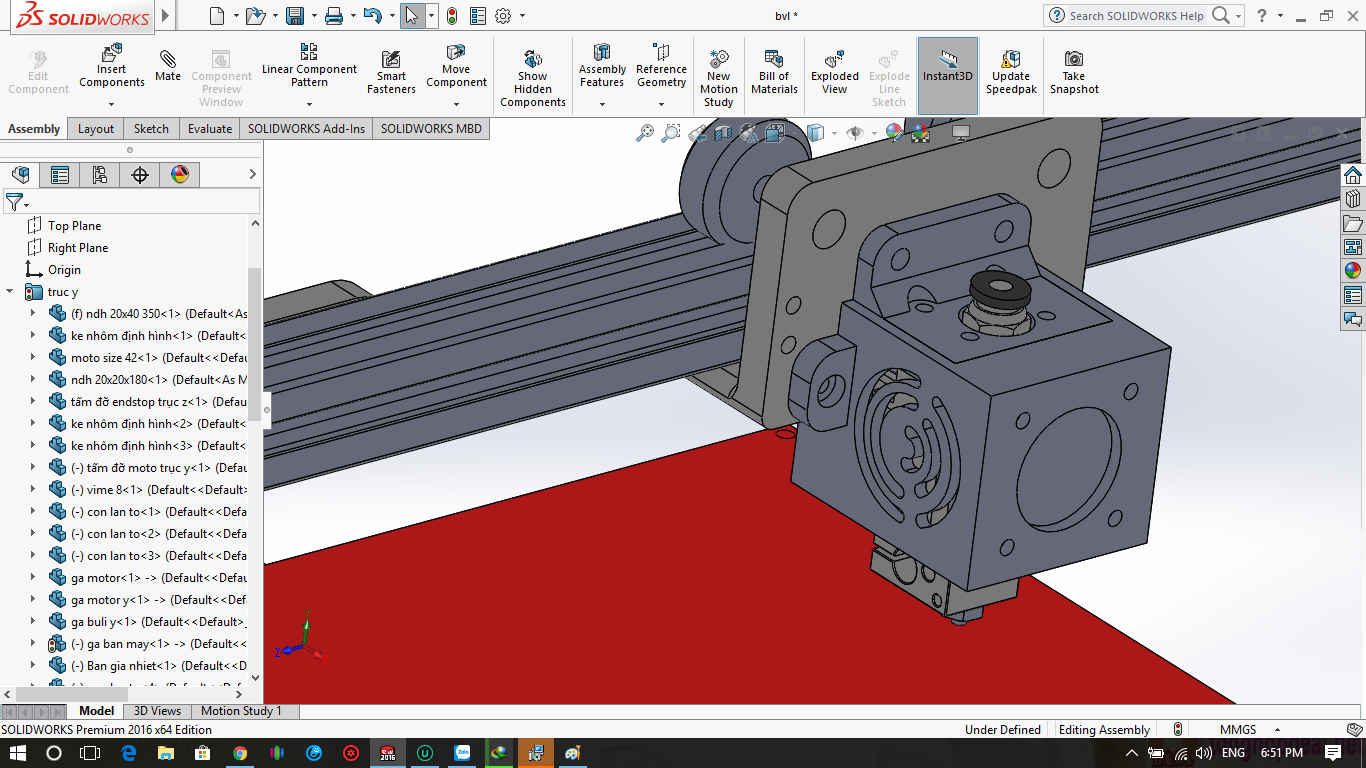Undo the last action
Screen dimensions: 1366x768
point(373,16)
